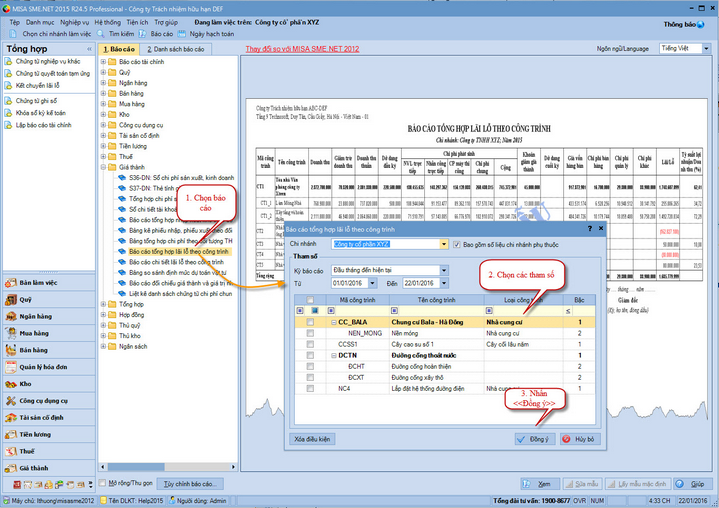This screenshot has height=508, width=719.
Task: Click the Hủy bỏ button
Action: tap(580, 439)
